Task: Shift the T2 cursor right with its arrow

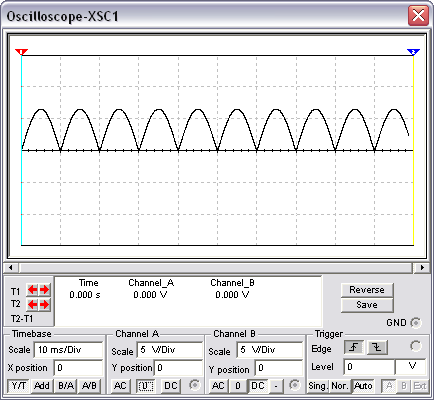Action: click(44, 305)
